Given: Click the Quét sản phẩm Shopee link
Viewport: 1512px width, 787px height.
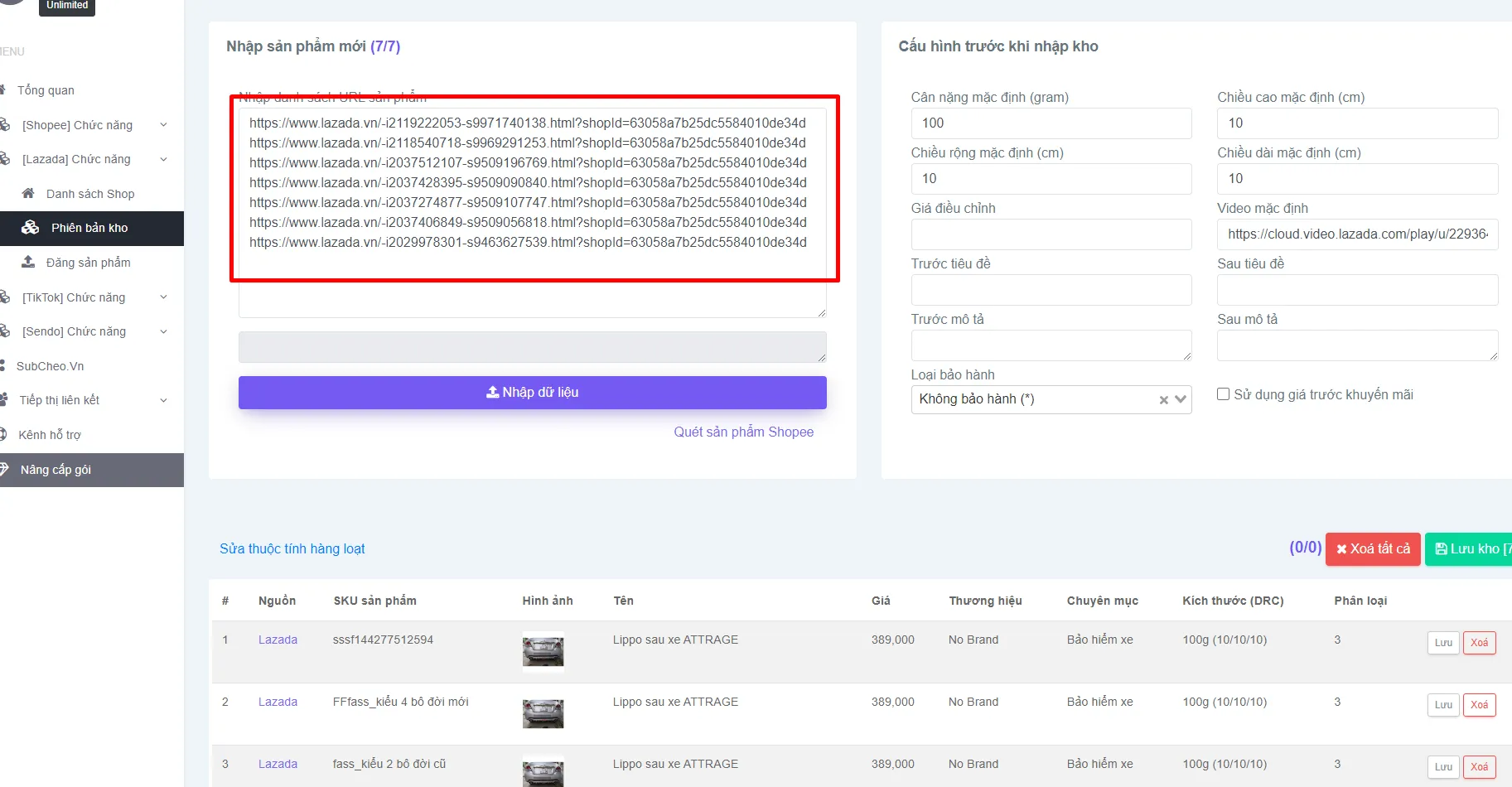Looking at the screenshot, I should [743, 432].
